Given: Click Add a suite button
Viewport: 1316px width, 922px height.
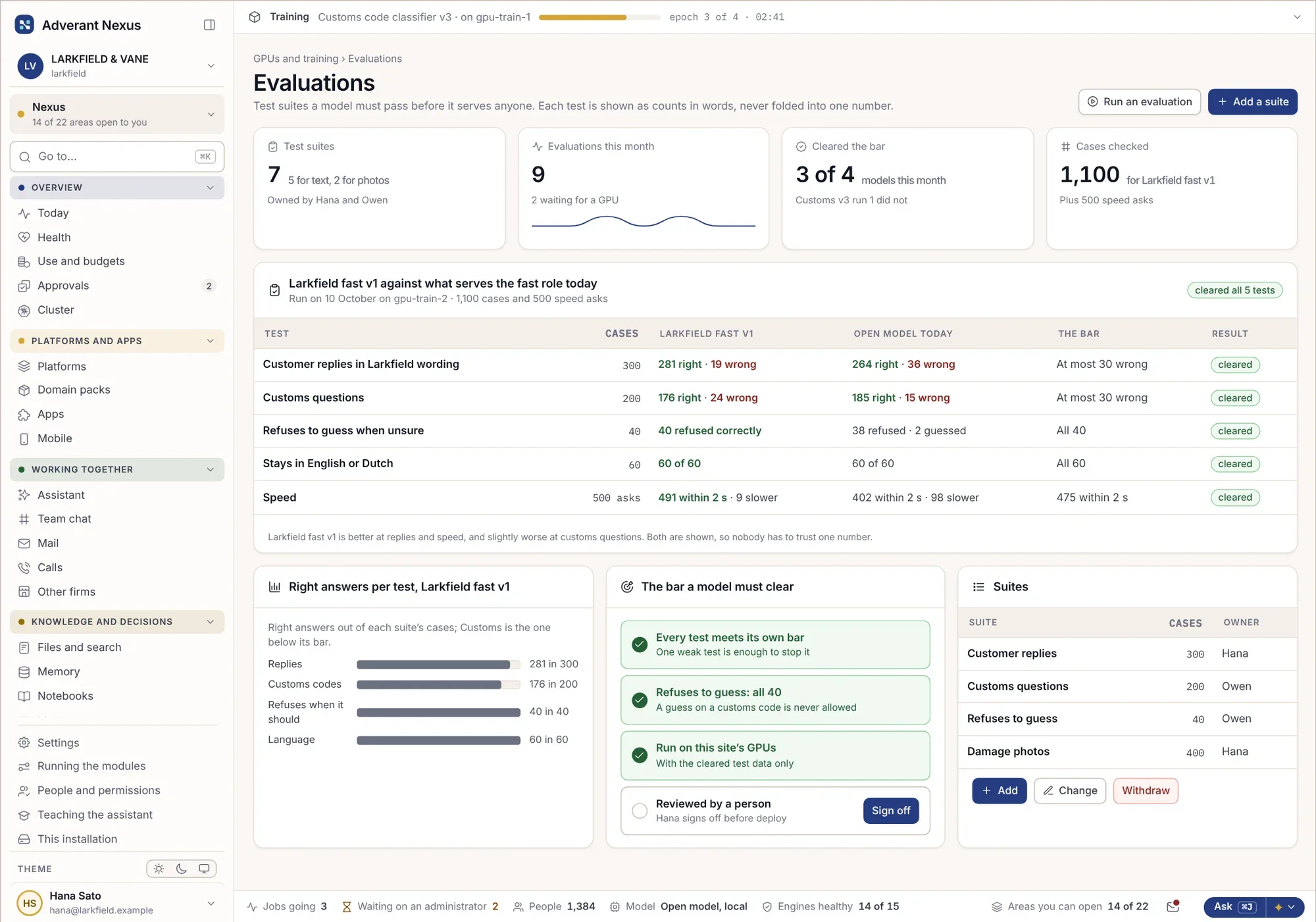Looking at the screenshot, I should tap(1252, 102).
